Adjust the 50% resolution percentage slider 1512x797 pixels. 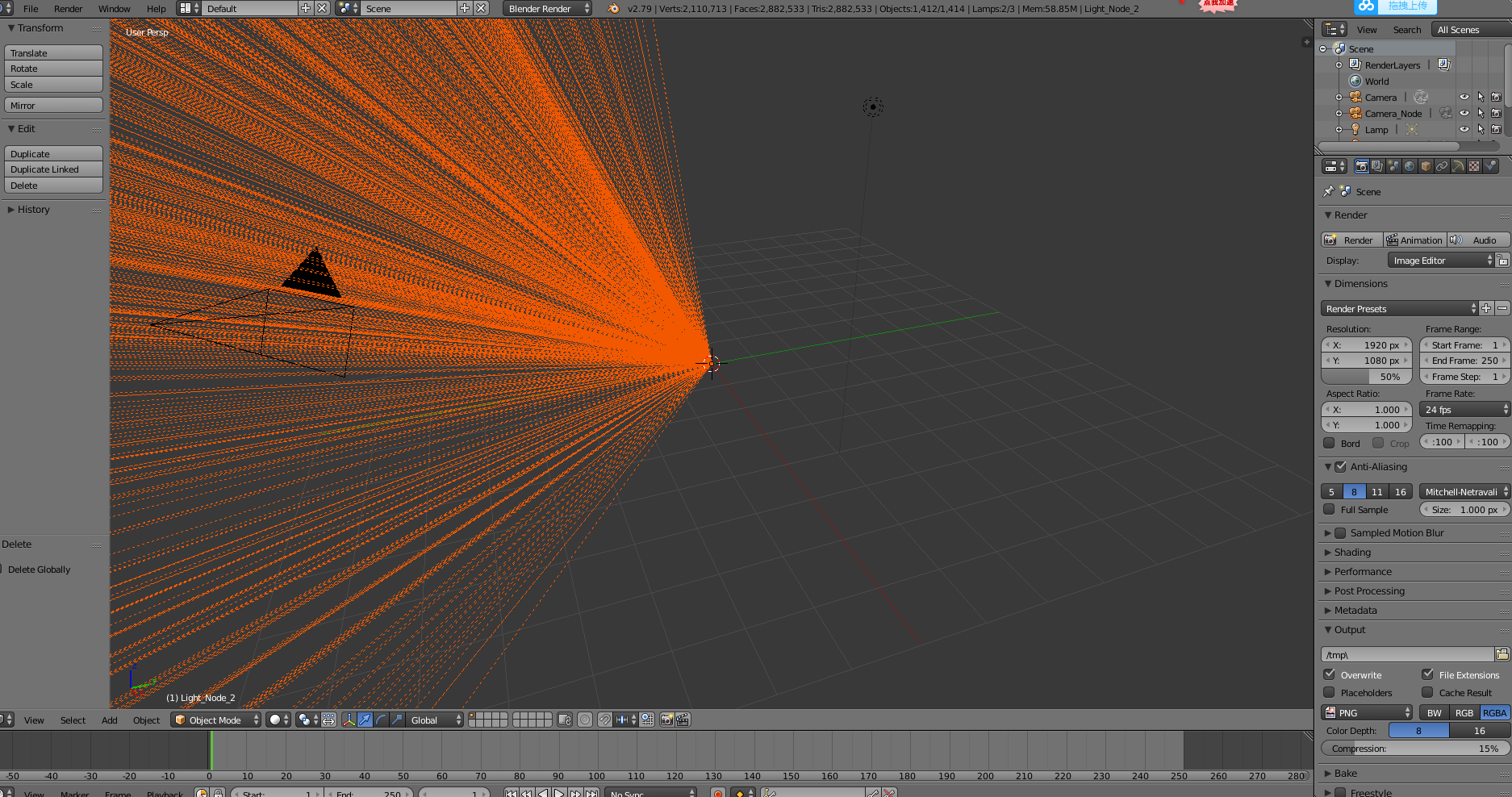[x=1367, y=376]
